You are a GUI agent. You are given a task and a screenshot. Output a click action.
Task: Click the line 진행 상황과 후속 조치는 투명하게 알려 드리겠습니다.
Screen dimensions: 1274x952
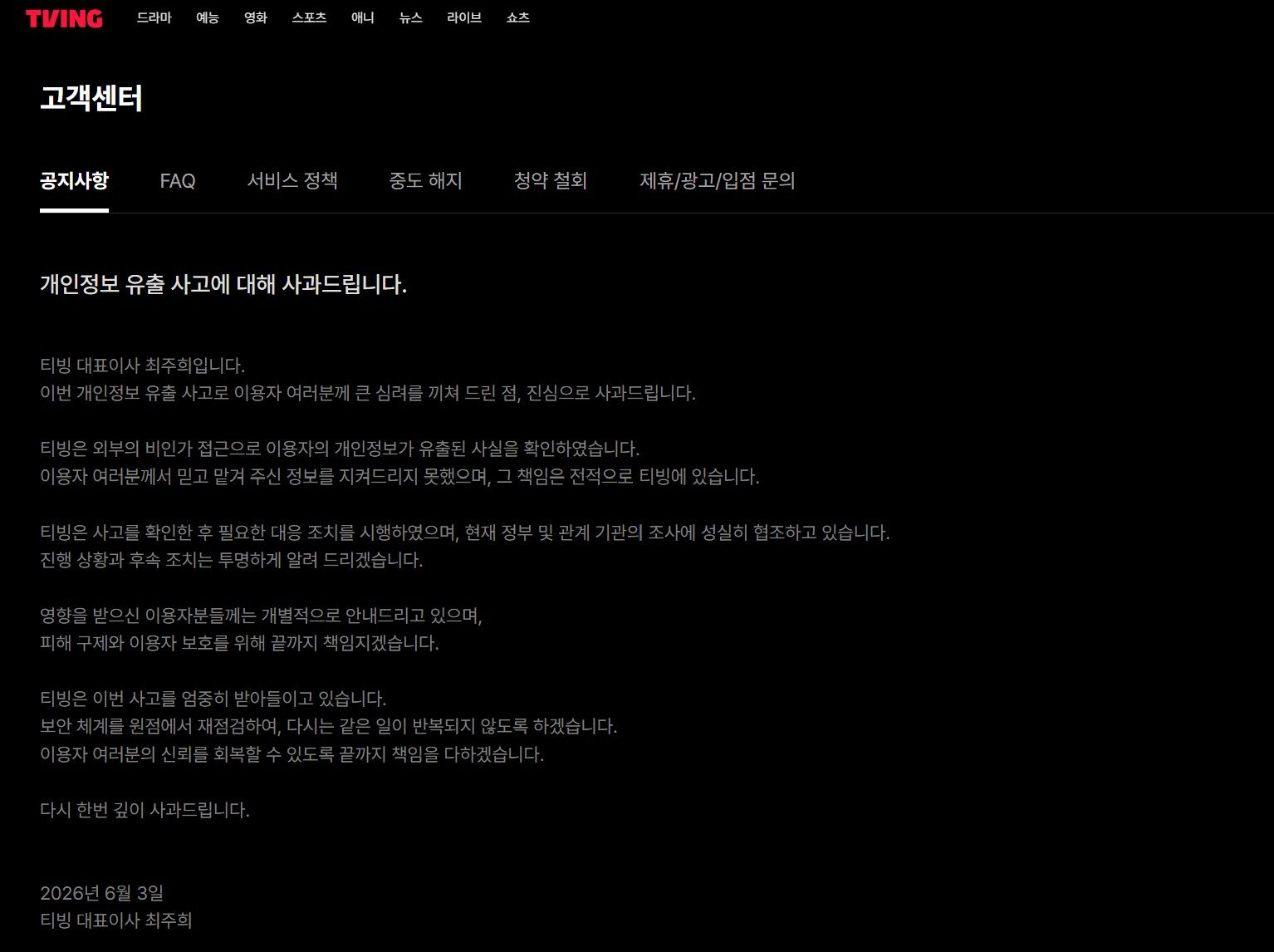point(232,560)
